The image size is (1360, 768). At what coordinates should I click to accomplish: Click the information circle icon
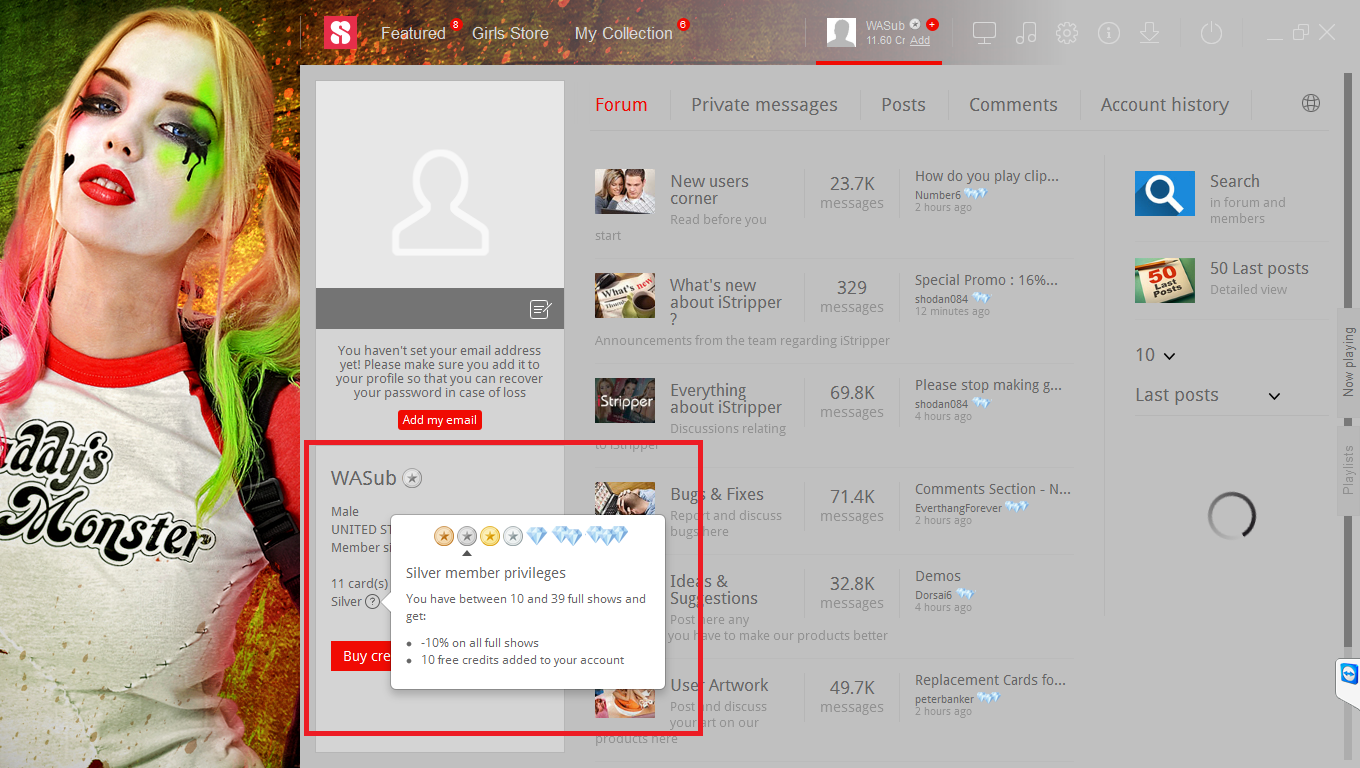click(x=1108, y=33)
